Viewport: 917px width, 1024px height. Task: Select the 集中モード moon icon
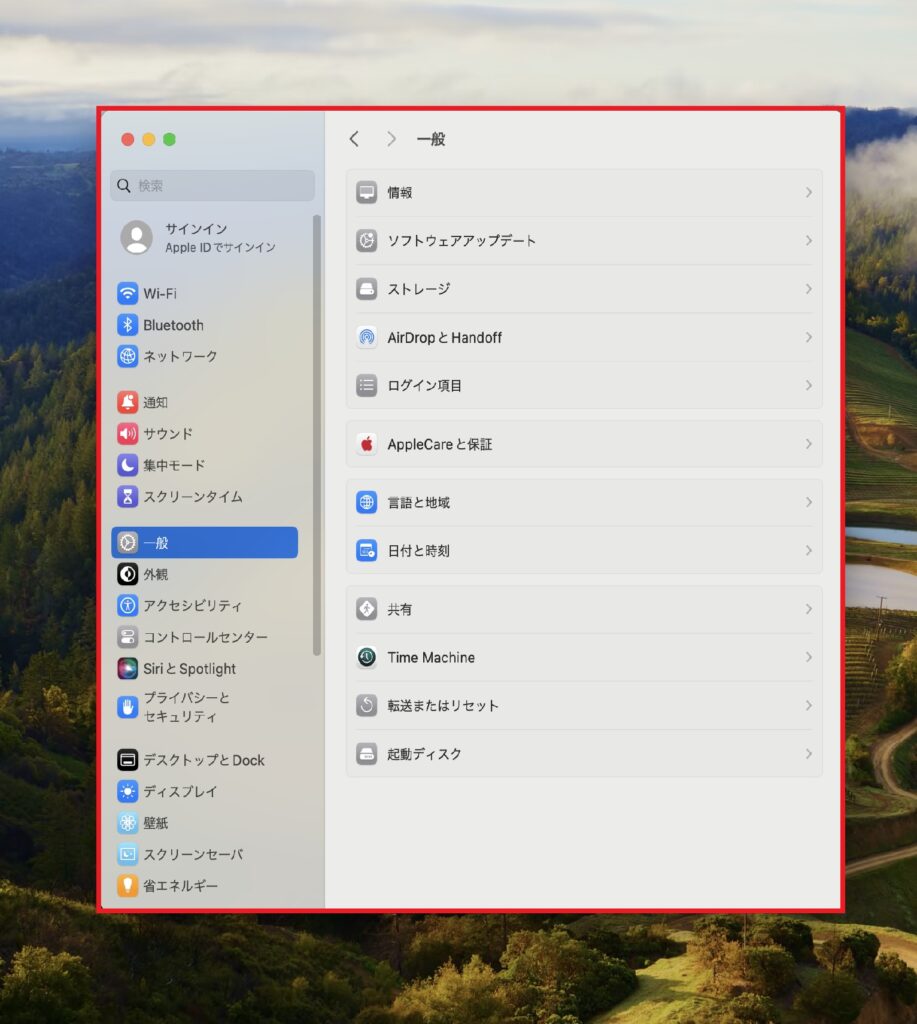coord(127,465)
